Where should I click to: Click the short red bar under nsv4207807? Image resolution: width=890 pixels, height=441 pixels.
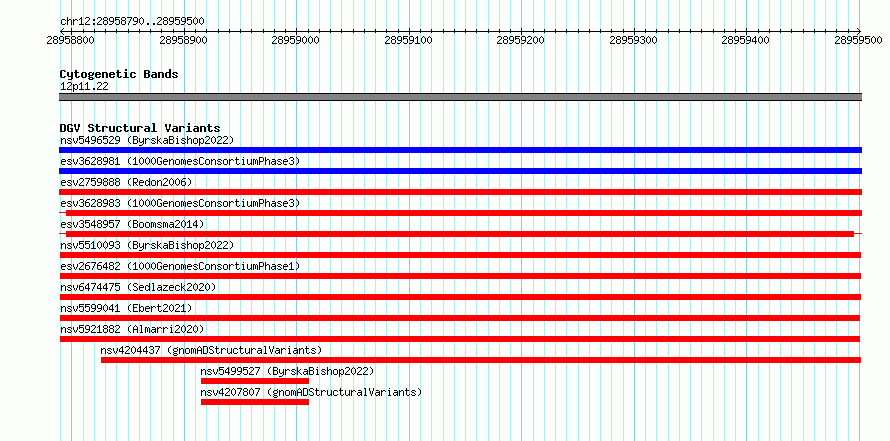pos(255,402)
